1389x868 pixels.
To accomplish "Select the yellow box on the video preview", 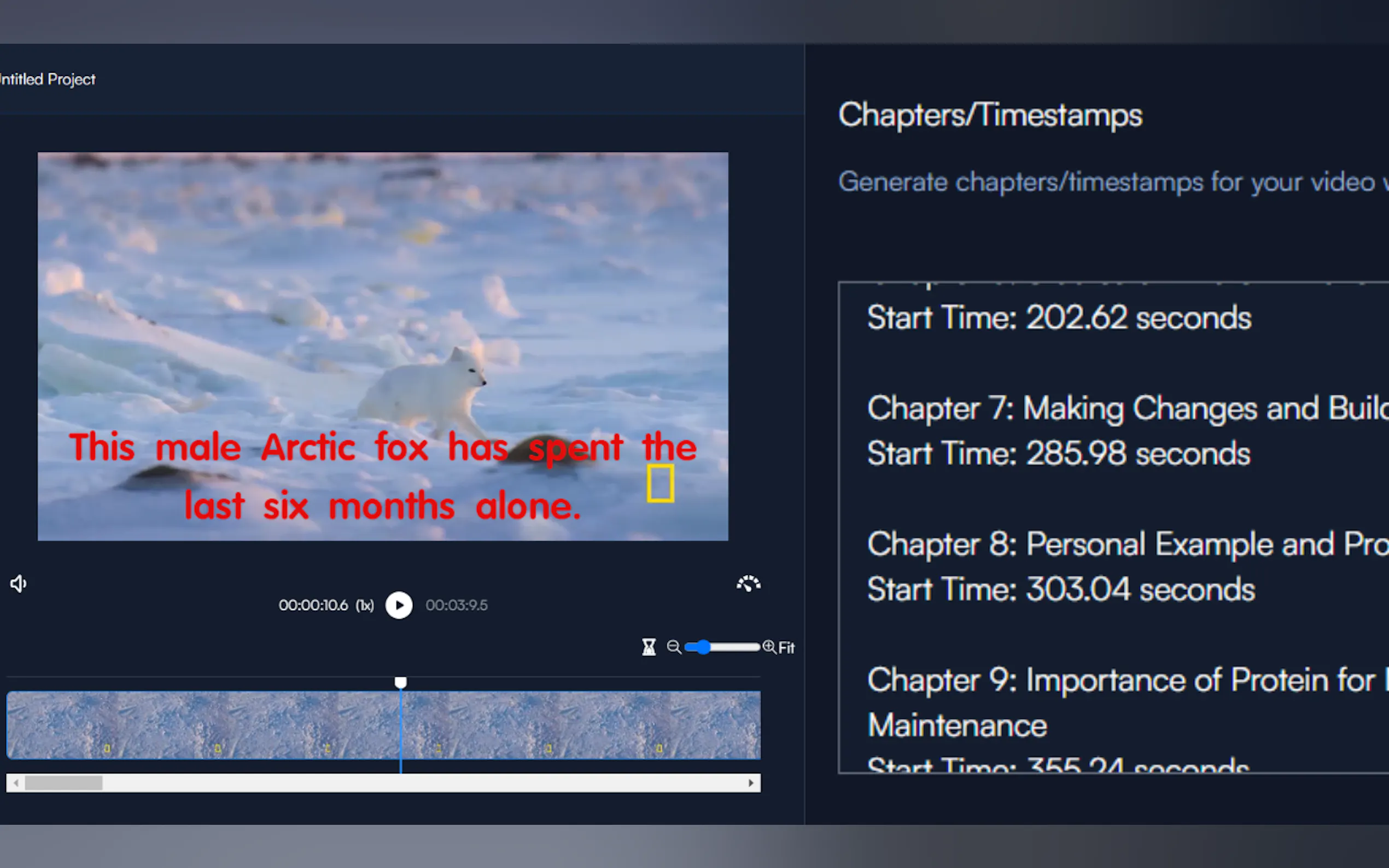I will point(661,483).
